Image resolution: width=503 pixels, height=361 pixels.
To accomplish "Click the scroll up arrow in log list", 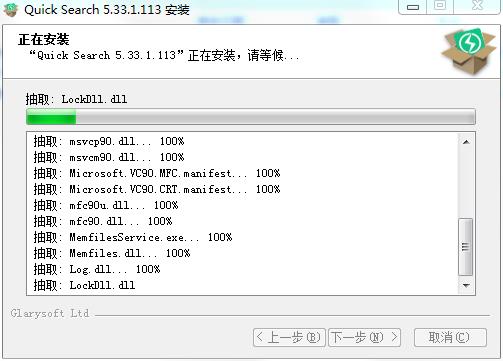I will [x=466, y=142].
